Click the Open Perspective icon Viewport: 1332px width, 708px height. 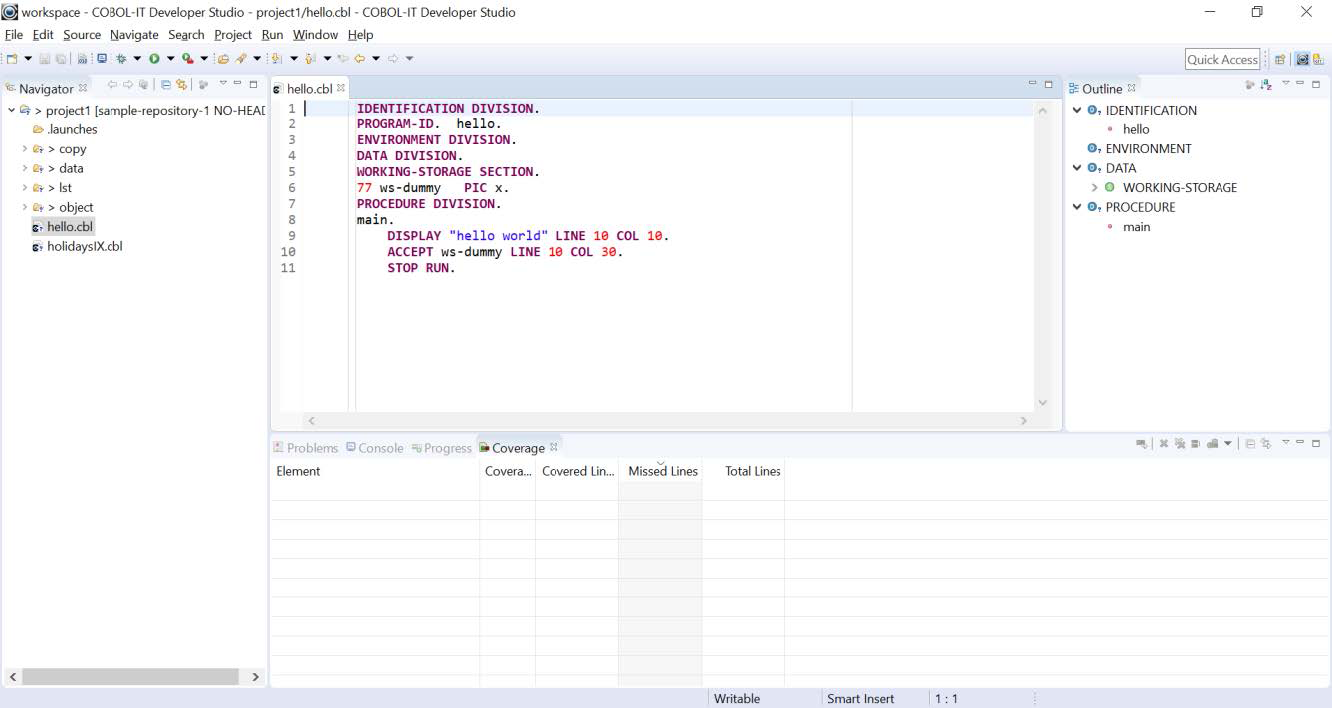point(1280,60)
